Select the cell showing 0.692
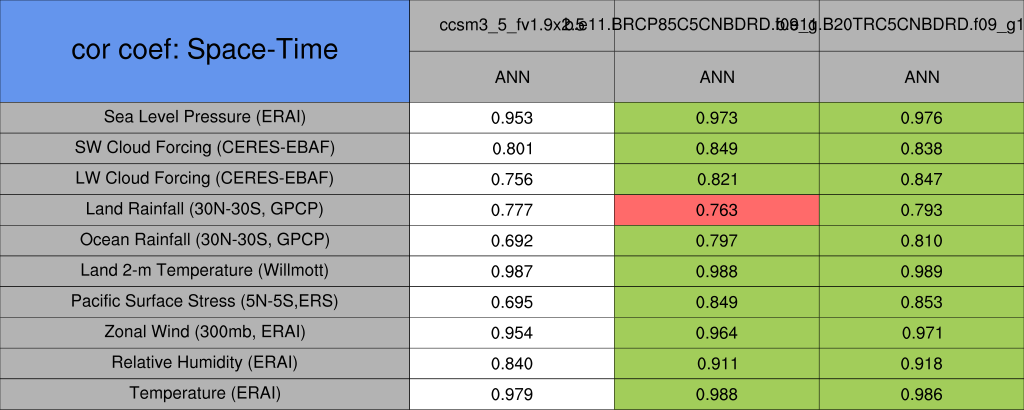The image size is (1024, 410). 512,240
